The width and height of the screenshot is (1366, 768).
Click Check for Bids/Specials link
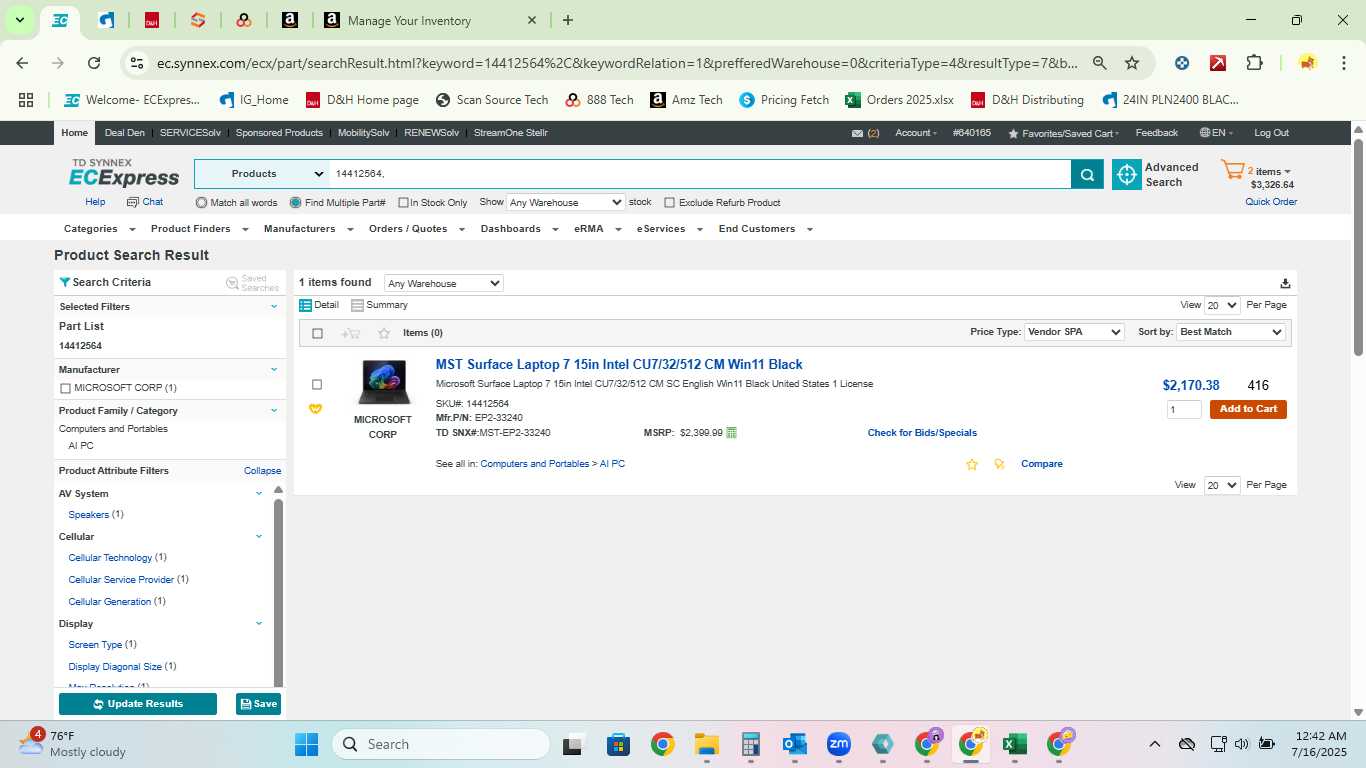(x=922, y=433)
